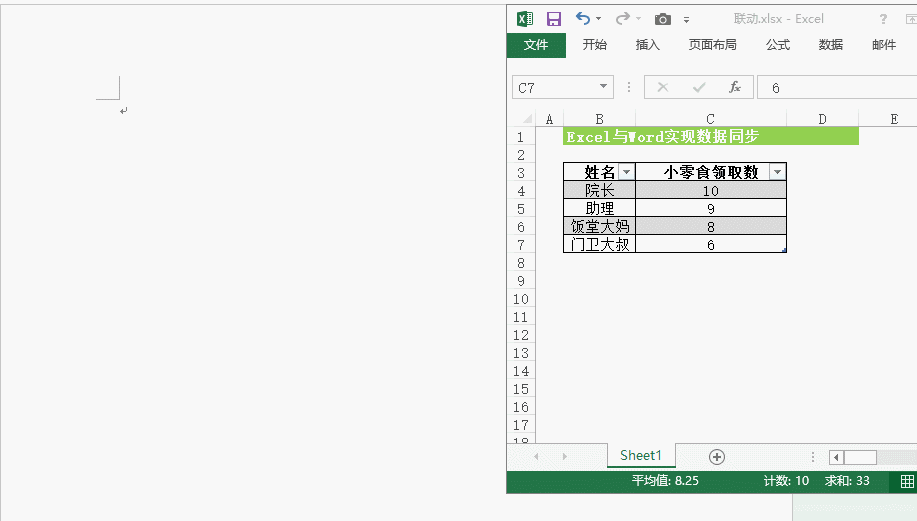Select the cell with value 10

click(711, 190)
